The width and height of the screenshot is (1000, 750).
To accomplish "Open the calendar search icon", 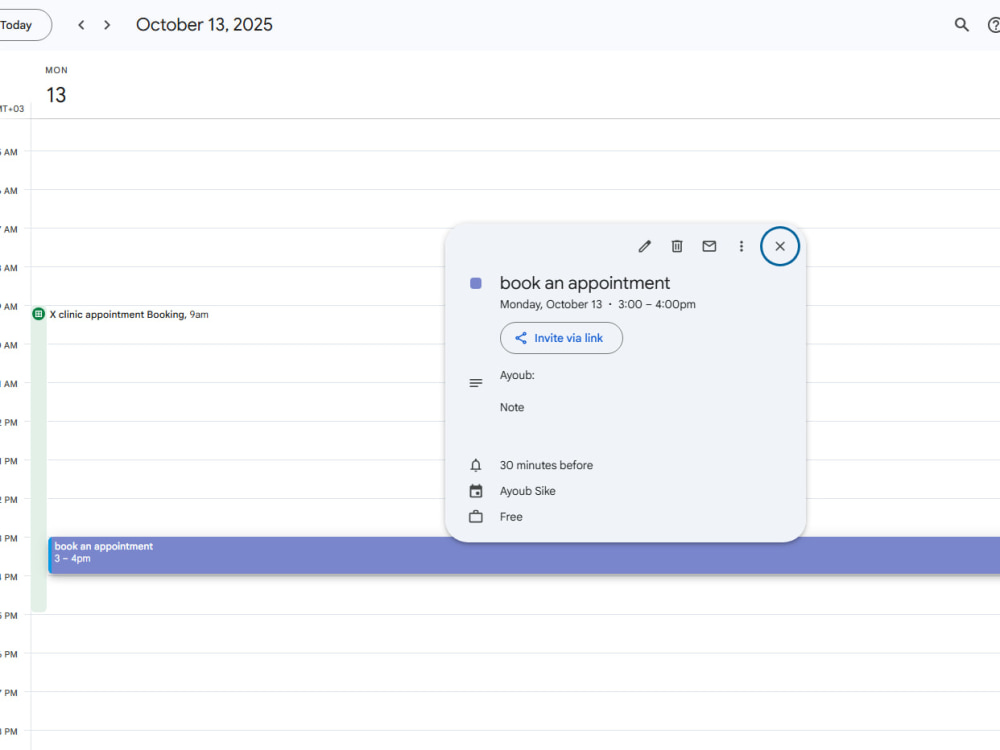I will tap(961, 25).
